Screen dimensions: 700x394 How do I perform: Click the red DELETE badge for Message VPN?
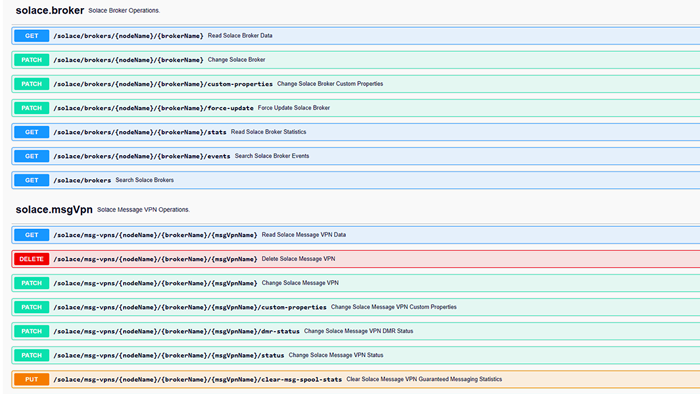[x=31, y=259]
